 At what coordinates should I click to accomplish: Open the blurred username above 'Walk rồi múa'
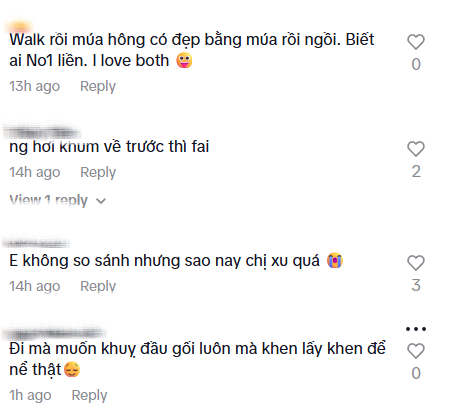pos(20,27)
